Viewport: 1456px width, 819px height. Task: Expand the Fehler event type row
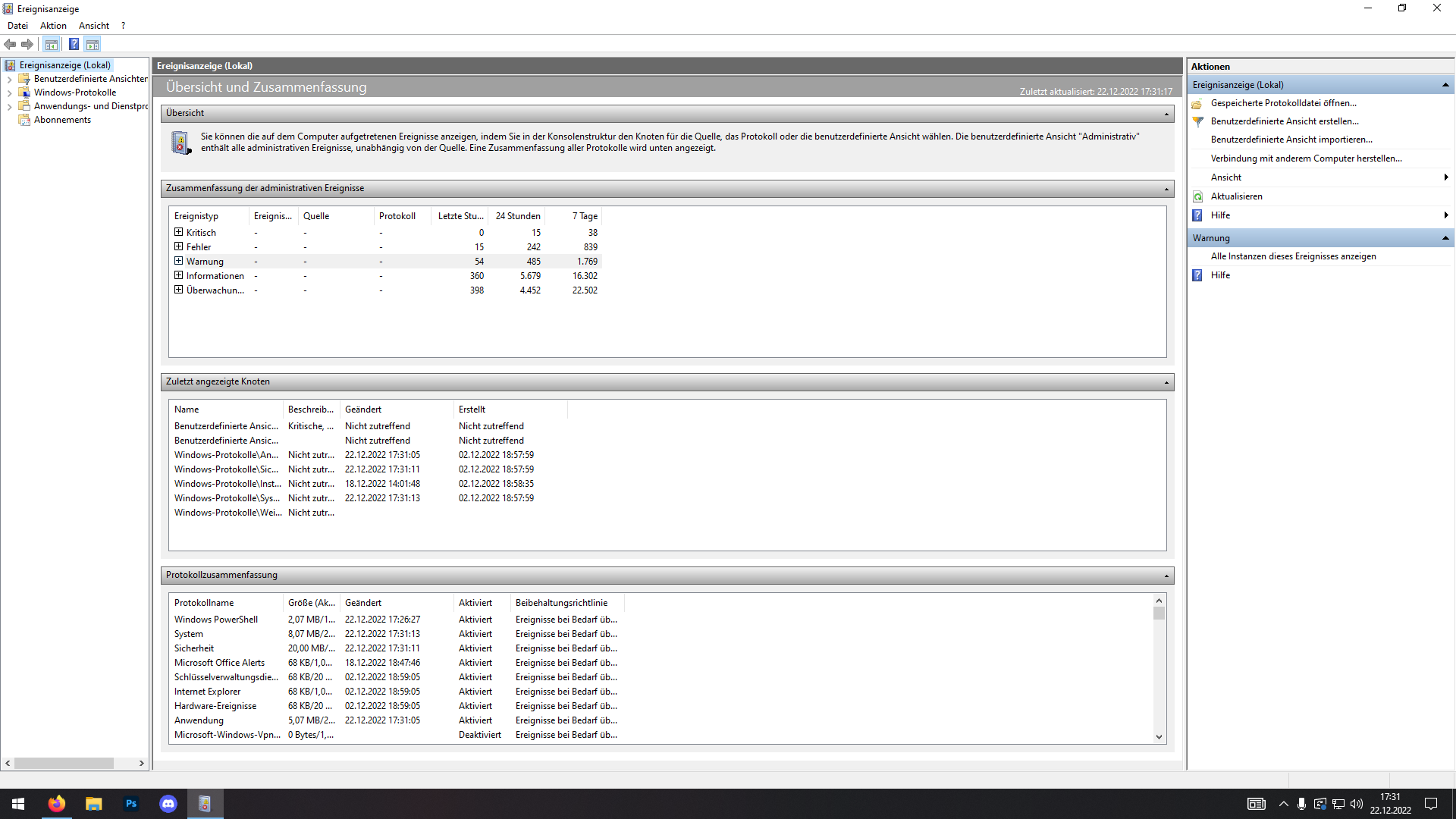click(179, 246)
